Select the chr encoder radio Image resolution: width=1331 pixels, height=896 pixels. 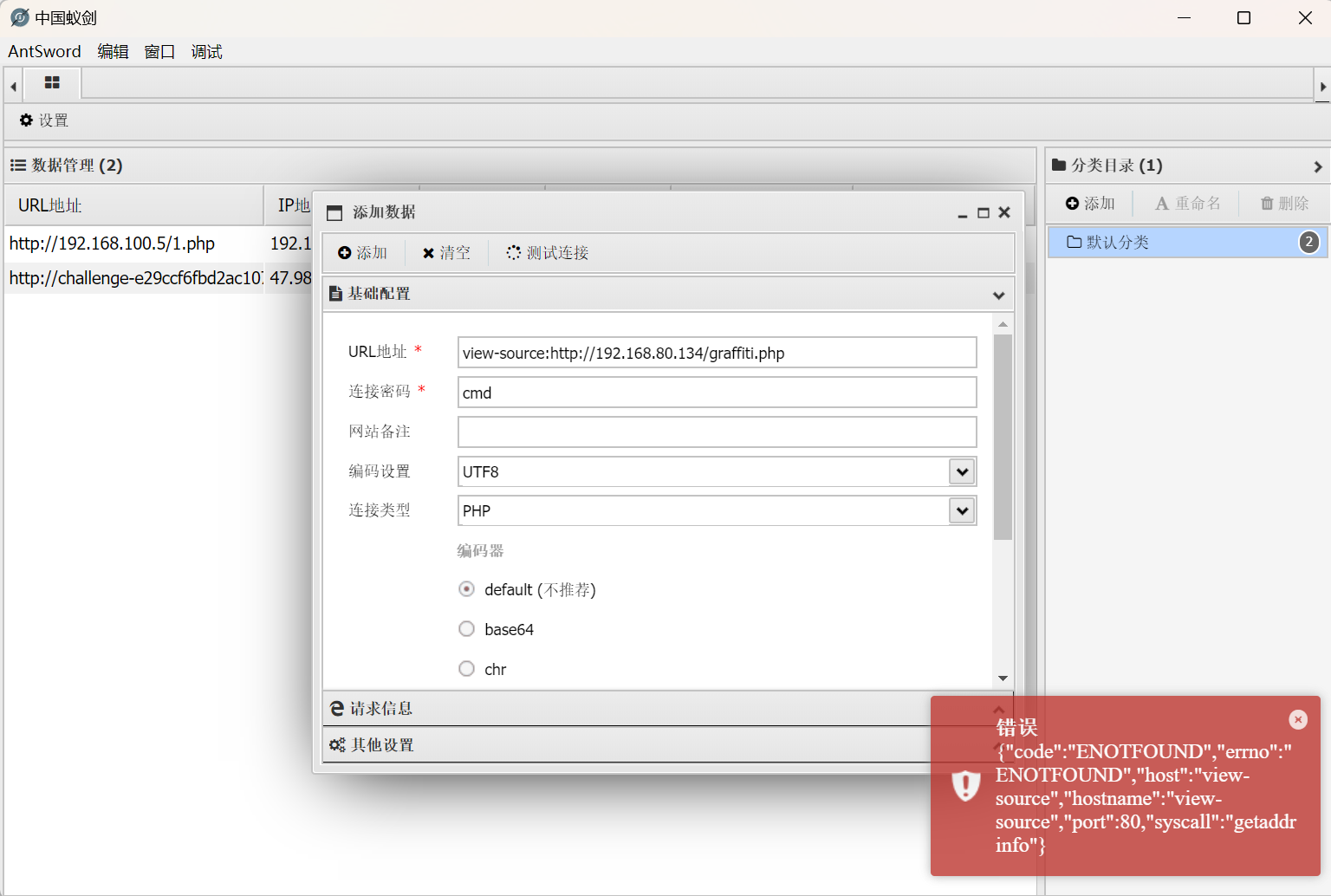point(466,669)
